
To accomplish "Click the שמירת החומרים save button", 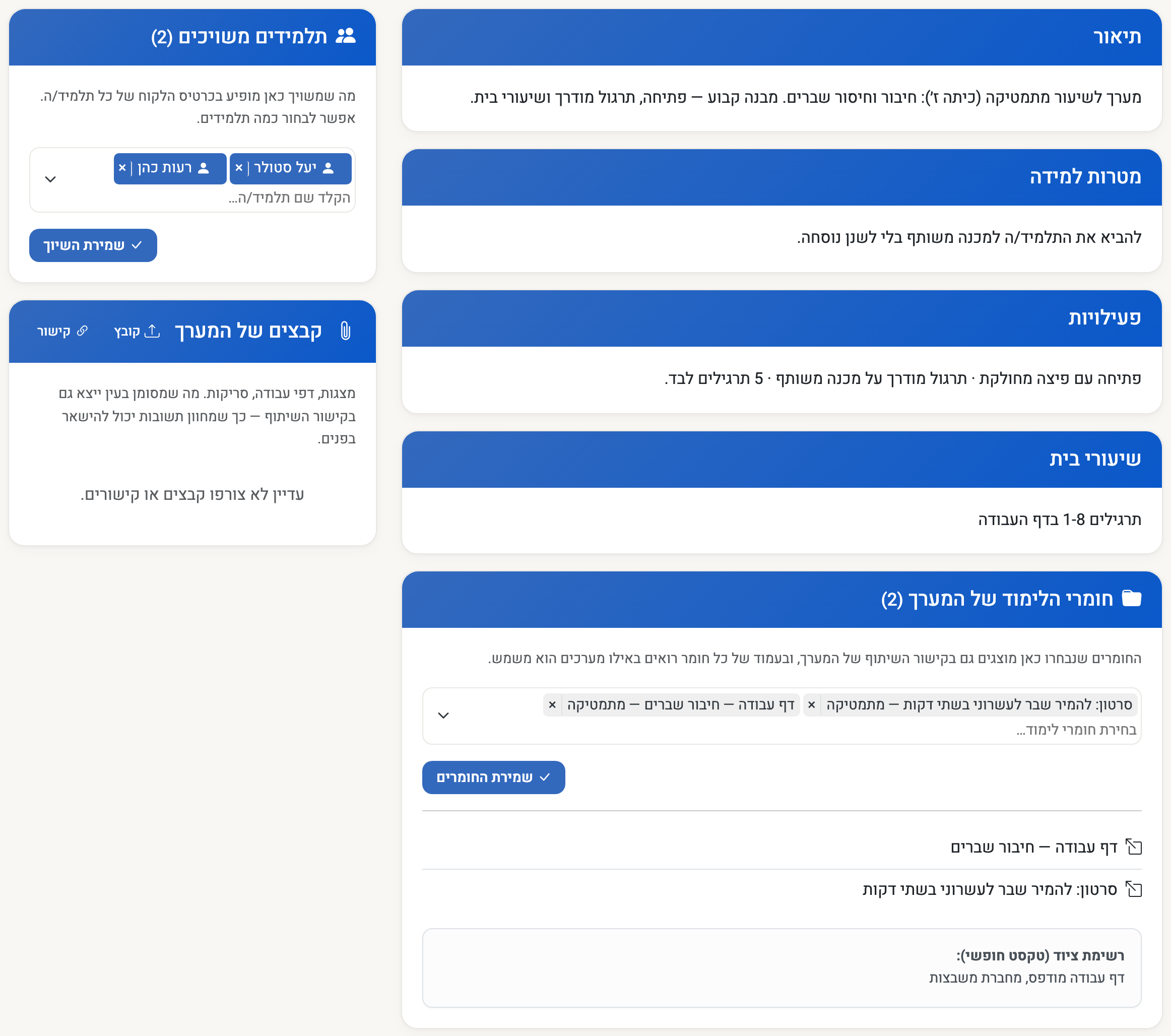I will (x=493, y=778).
